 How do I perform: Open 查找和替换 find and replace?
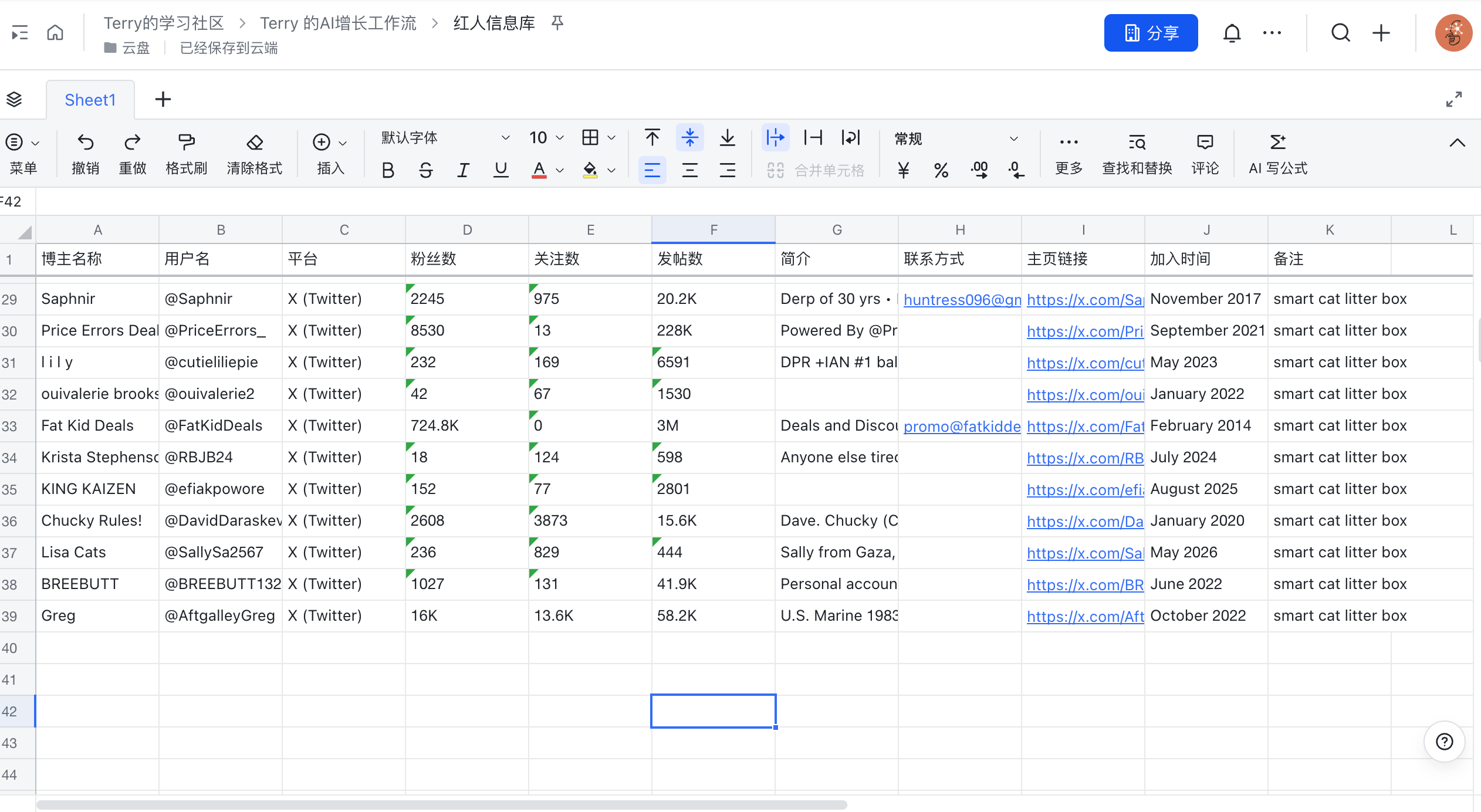point(1137,154)
